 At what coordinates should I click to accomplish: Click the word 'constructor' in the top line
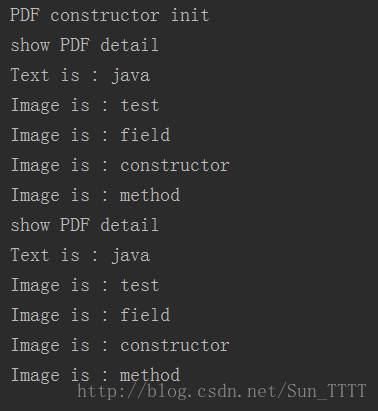105,16
